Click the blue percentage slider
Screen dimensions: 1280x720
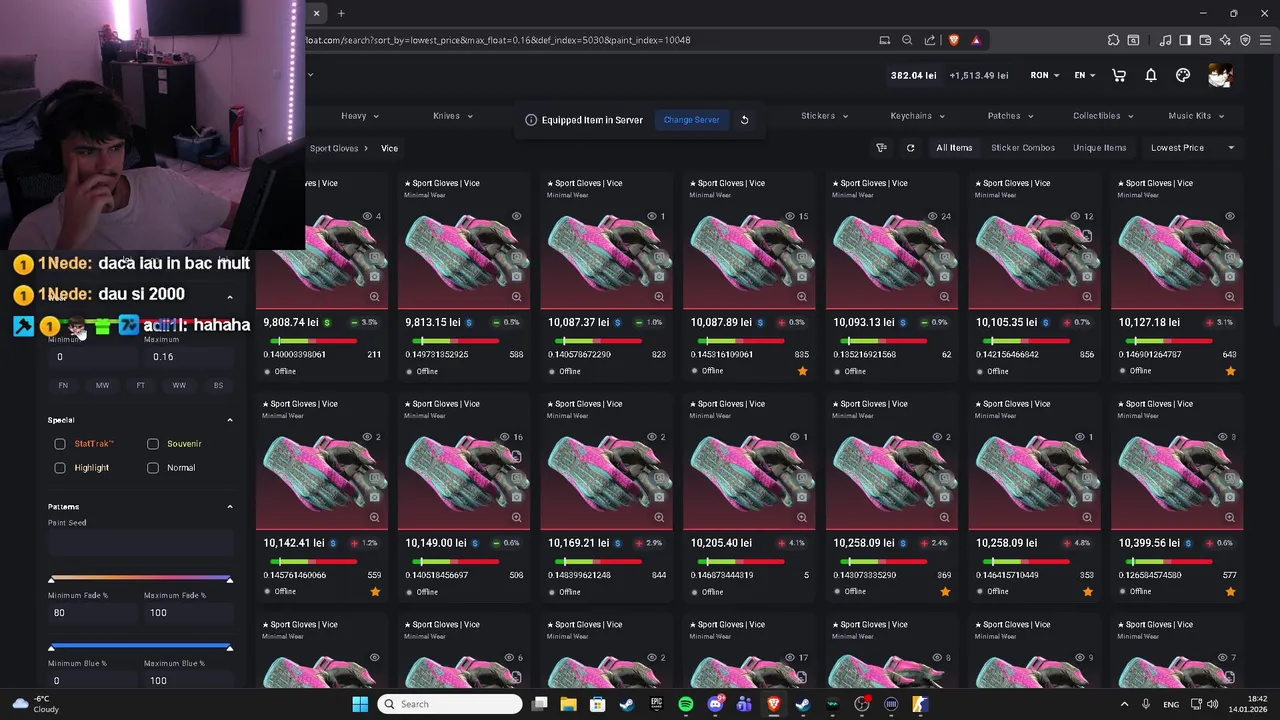pyautogui.click(x=140, y=647)
